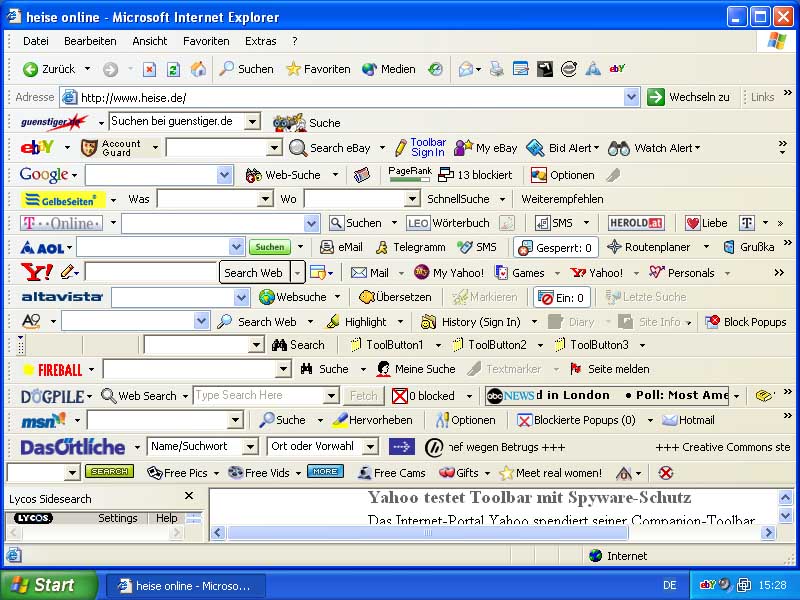Toggle Google's 13 blockiert popup blocker

pos(476,175)
